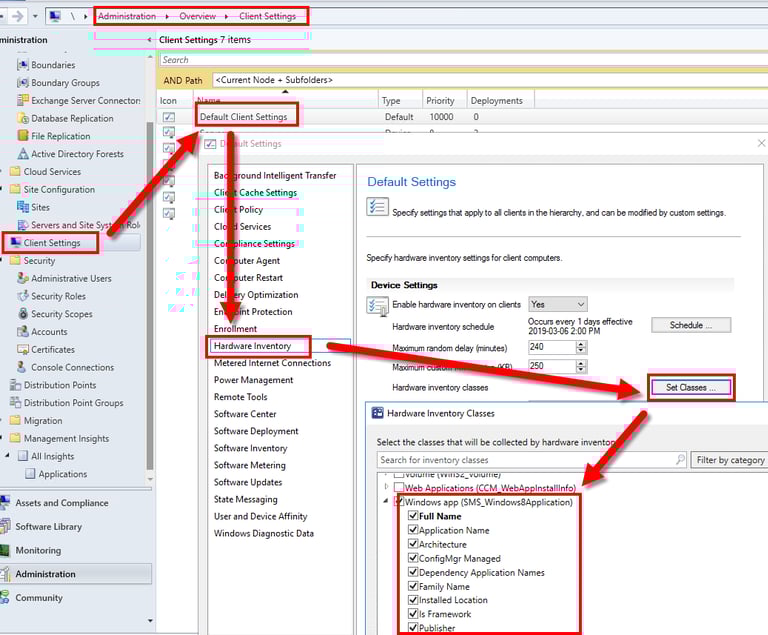Click the Assets and Compliance workspace icon
Screen dimensions: 768x635
coord(5,503)
